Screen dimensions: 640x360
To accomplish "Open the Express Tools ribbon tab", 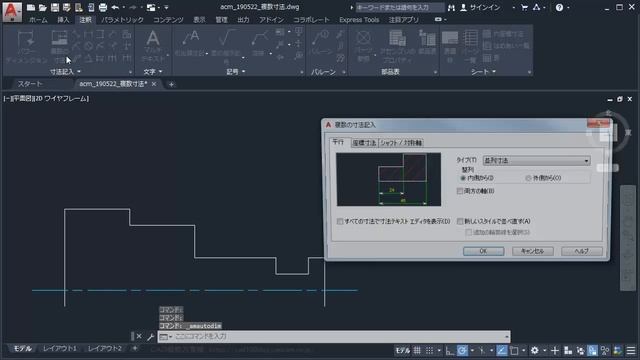I will (359, 20).
